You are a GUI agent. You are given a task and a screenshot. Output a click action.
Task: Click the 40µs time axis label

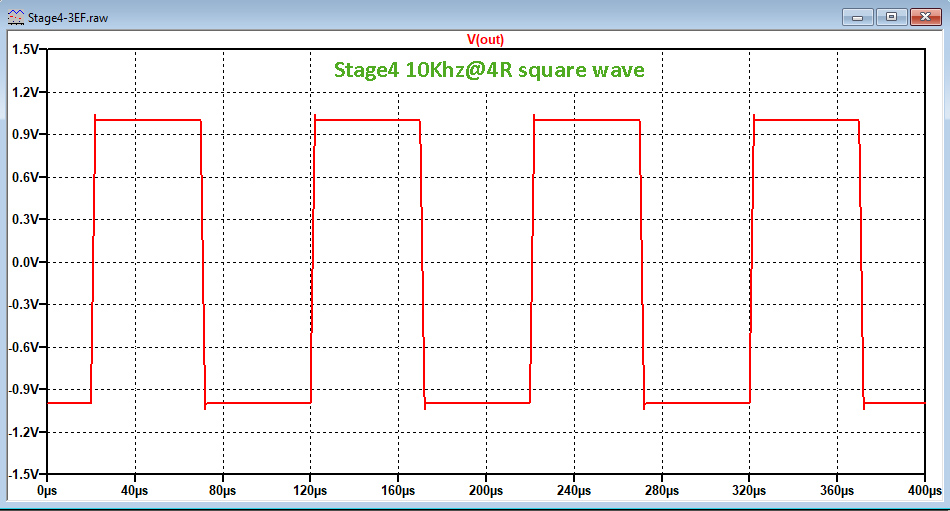point(135,490)
